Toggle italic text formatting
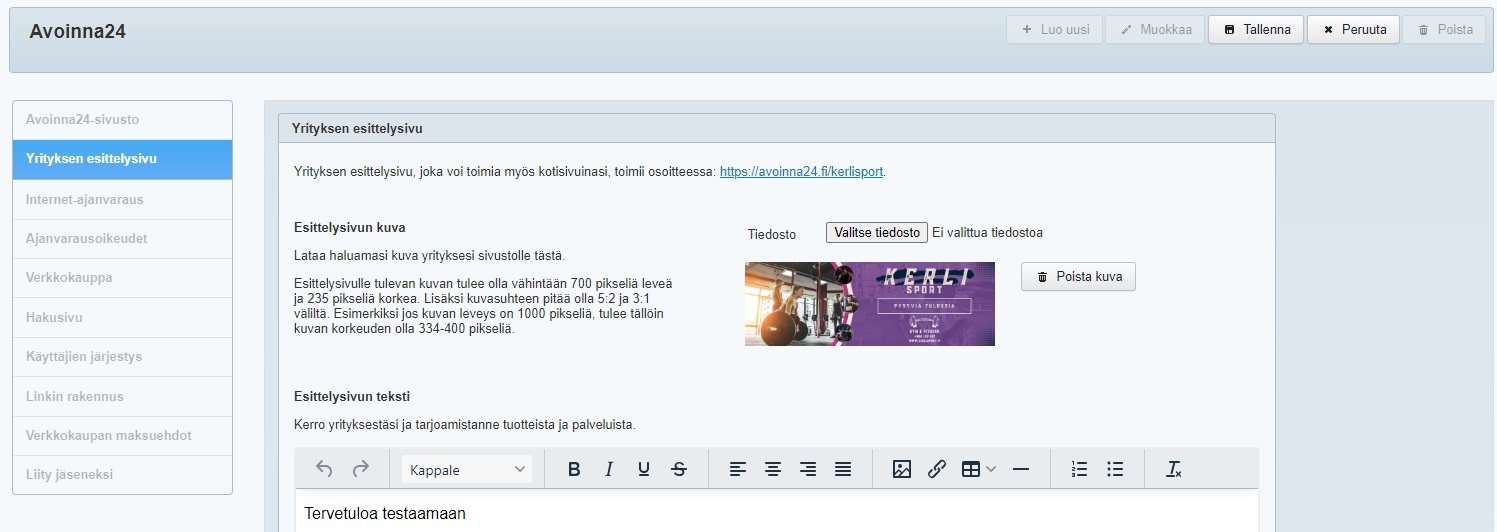1497x532 pixels. (x=609, y=469)
